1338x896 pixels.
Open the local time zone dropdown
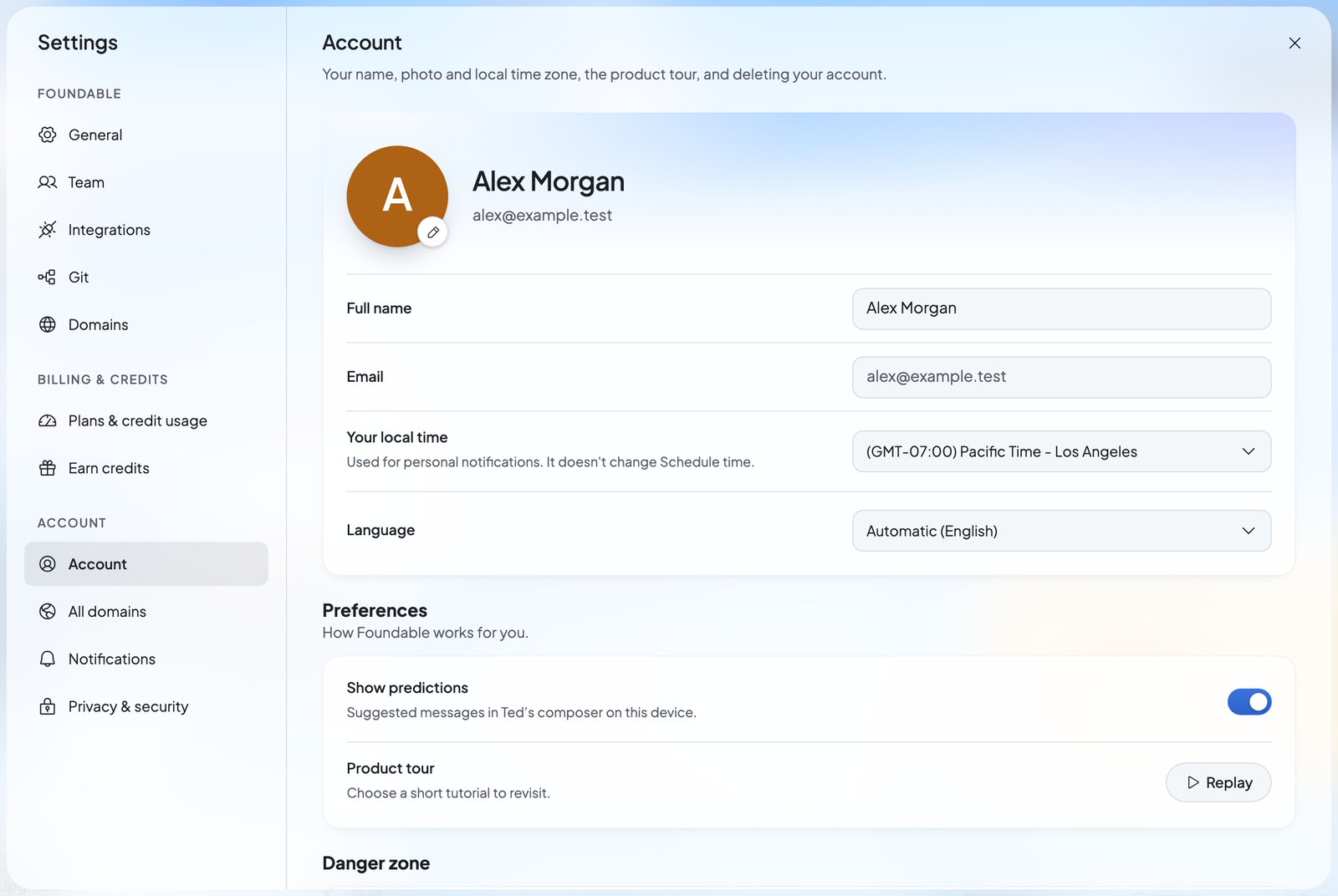coord(1061,451)
